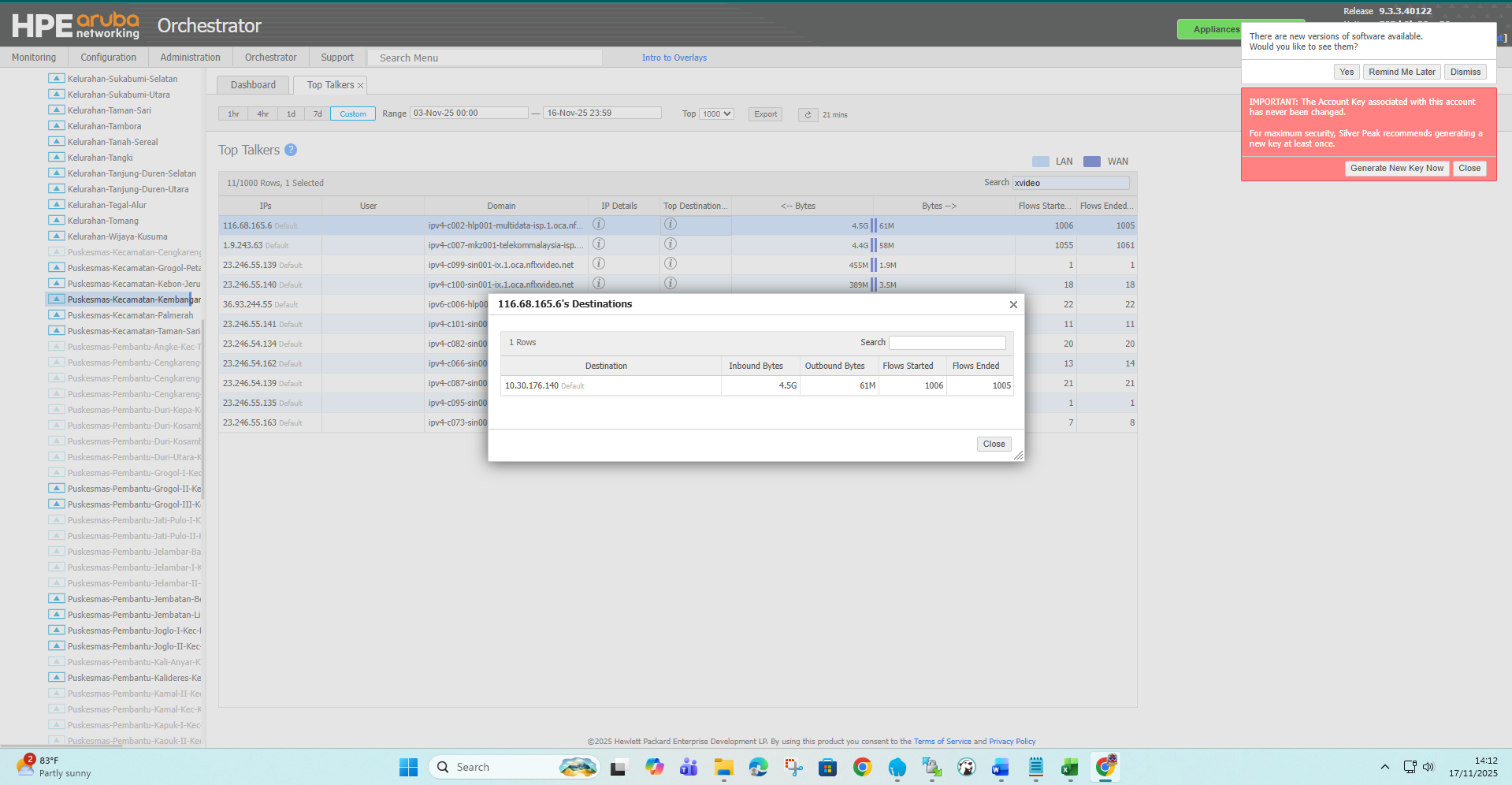Open Top Destinations info for 23.246.55.139
This screenshot has height=785, width=1512.
671,264
